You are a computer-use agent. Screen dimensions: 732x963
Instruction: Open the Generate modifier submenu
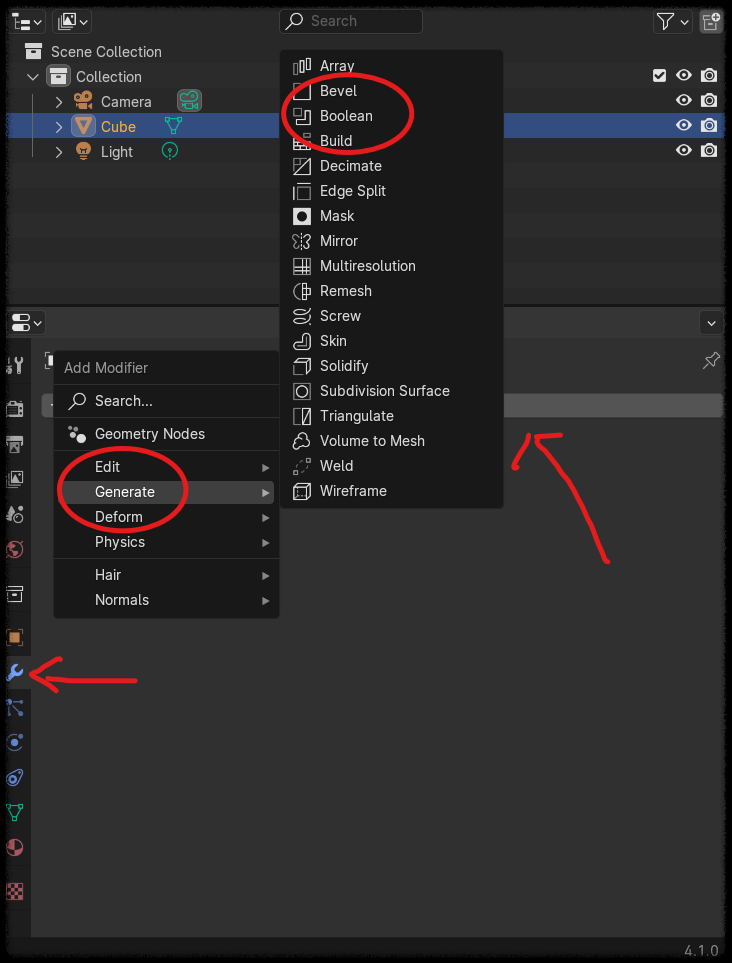tap(122, 491)
